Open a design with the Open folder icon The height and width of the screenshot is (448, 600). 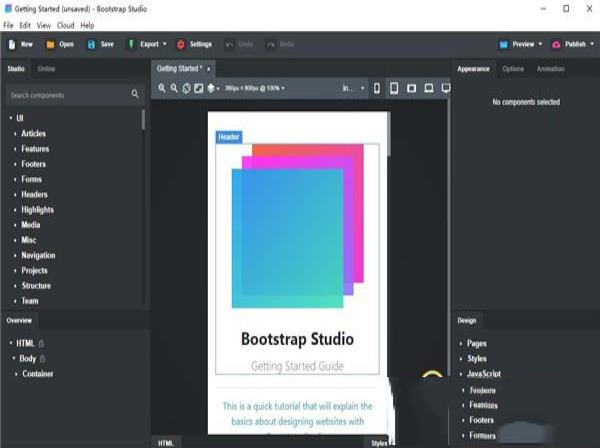50,44
